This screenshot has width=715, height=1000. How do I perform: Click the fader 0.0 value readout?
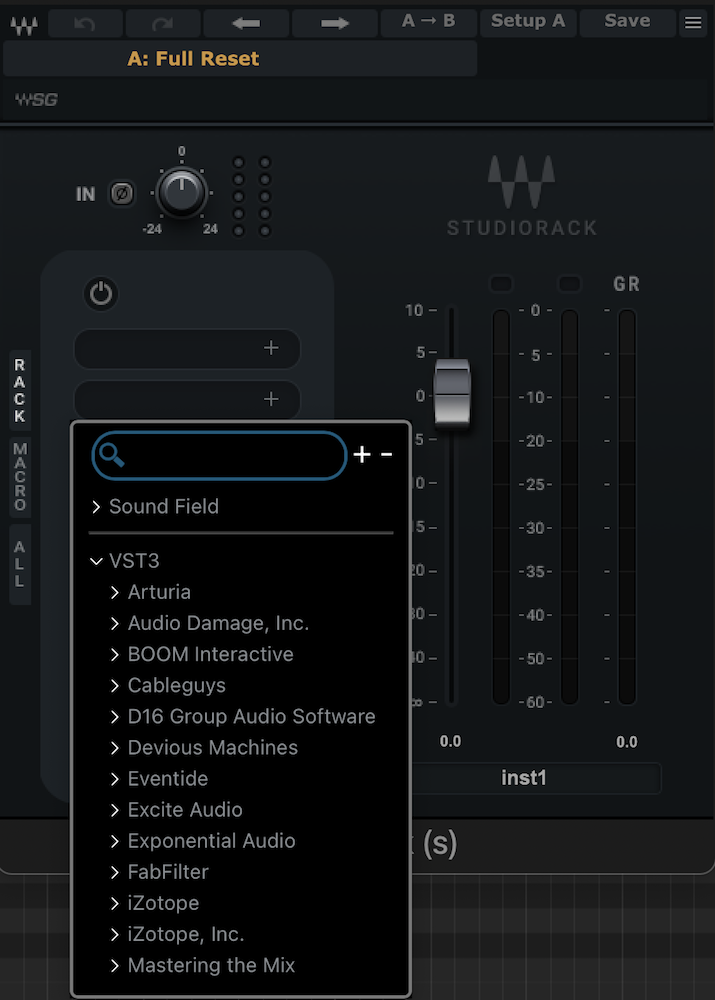(x=450, y=742)
